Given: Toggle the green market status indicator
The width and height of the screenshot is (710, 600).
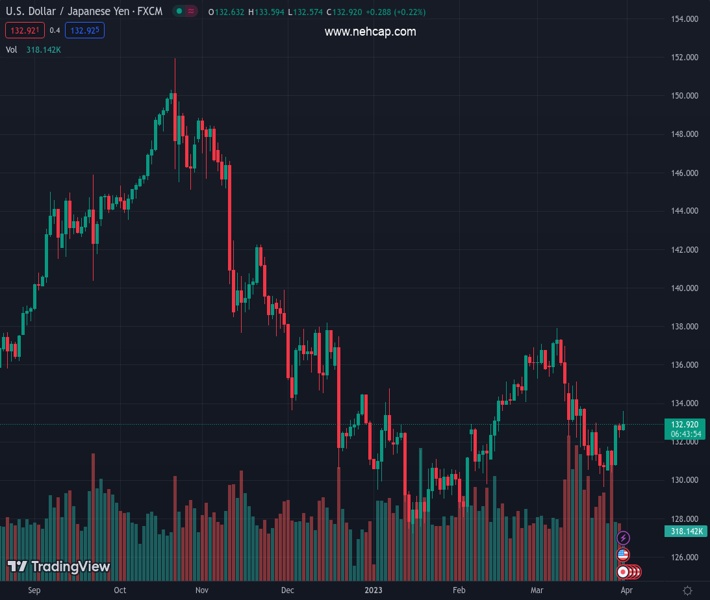Looking at the screenshot, I should (179, 11).
